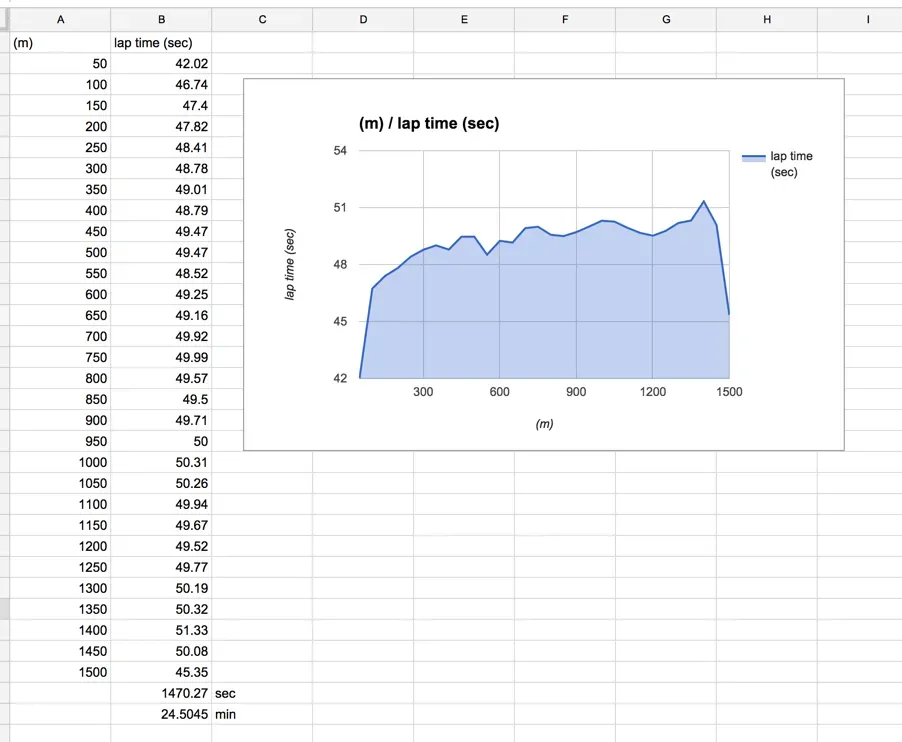
Task: Click the blue legend color swatch
Action: pyautogui.click(x=753, y=157)
